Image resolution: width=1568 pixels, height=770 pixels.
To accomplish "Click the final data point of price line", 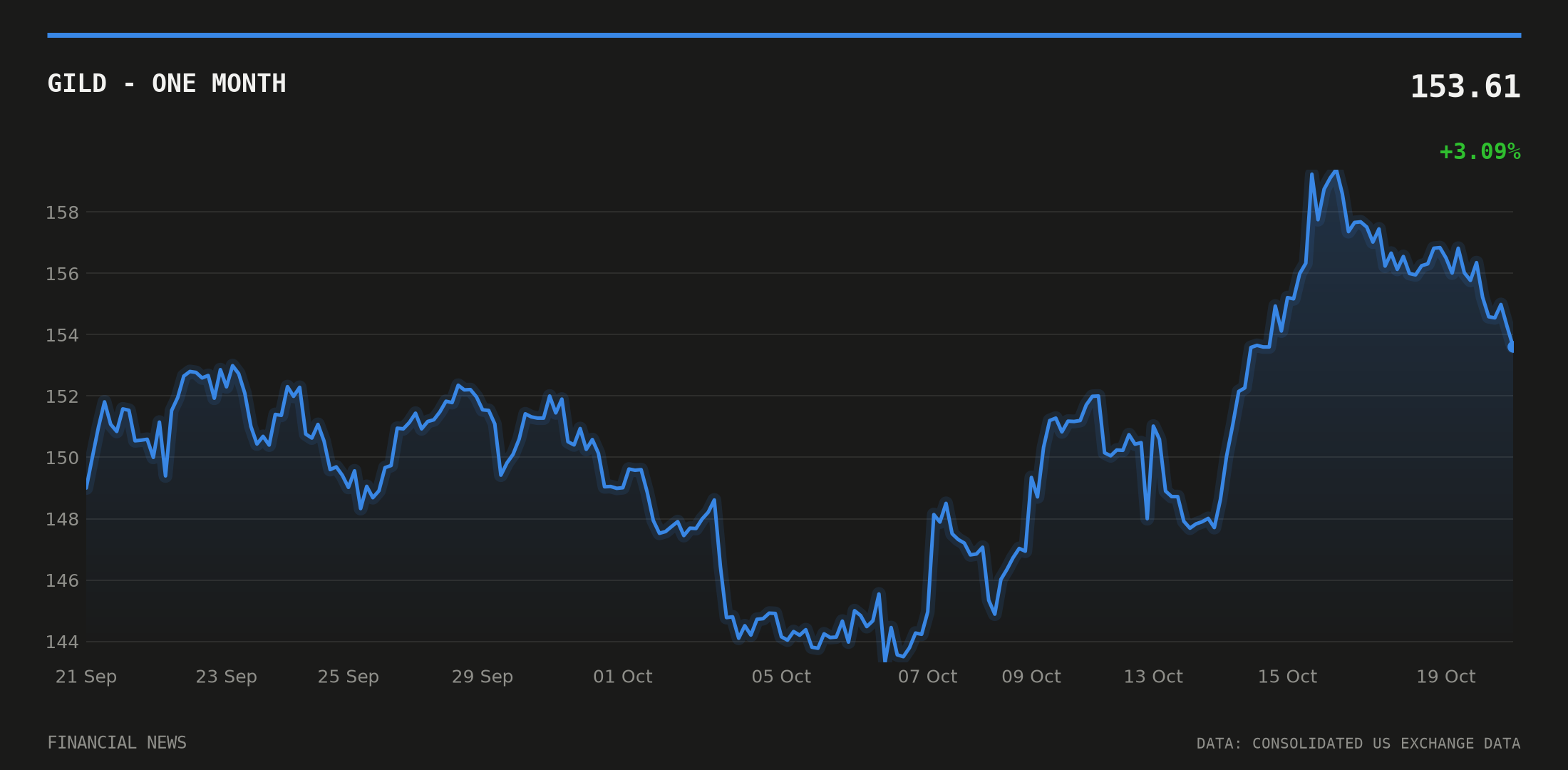I will click(1512, 346).
